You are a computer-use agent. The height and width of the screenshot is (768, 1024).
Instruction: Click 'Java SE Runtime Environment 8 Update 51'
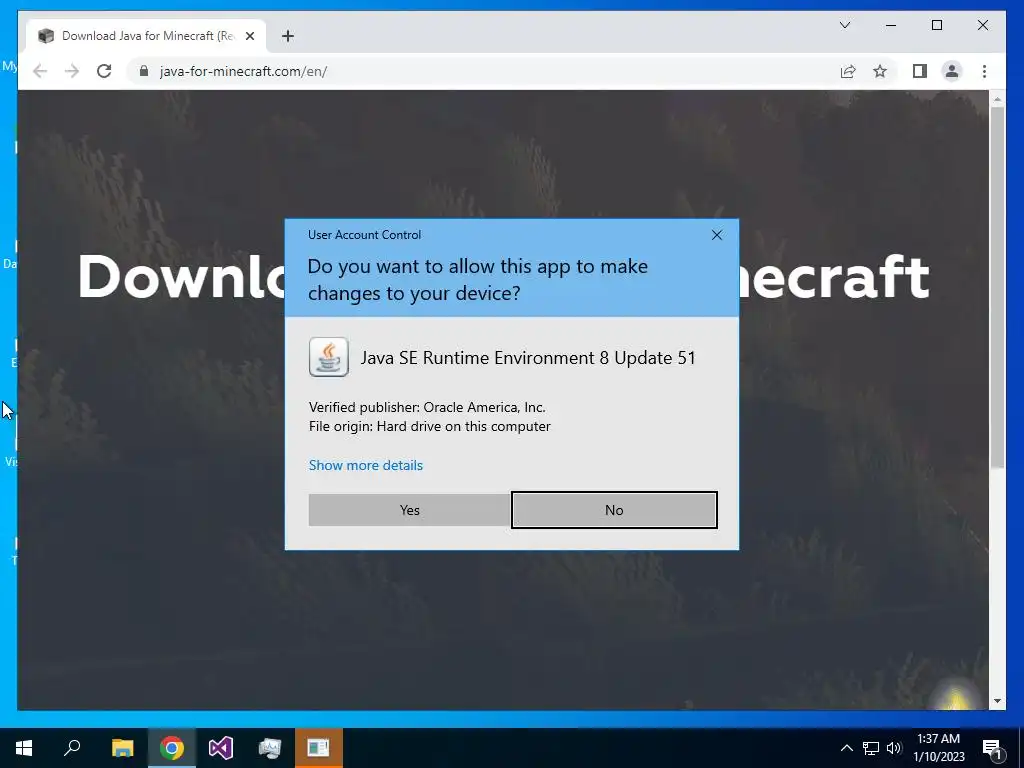tap(528, 358)
